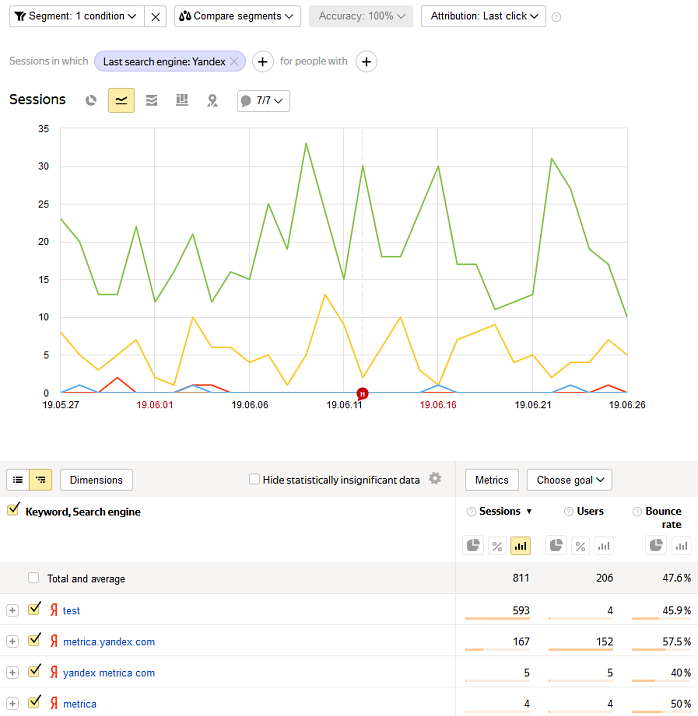
Task: Select the column chart view icon
Action: tap(181, 100)
